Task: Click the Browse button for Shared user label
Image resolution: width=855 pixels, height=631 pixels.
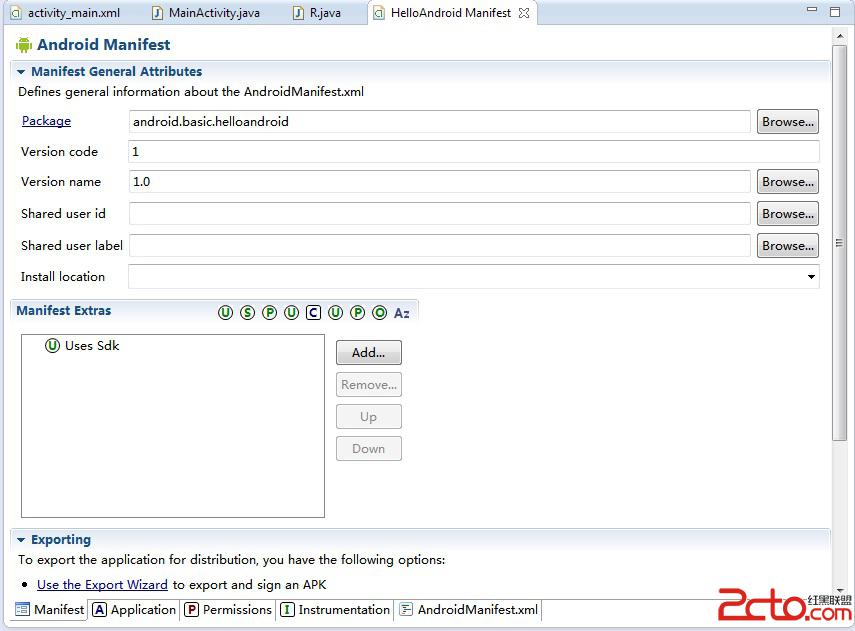Action: click(x=787, y=246)
